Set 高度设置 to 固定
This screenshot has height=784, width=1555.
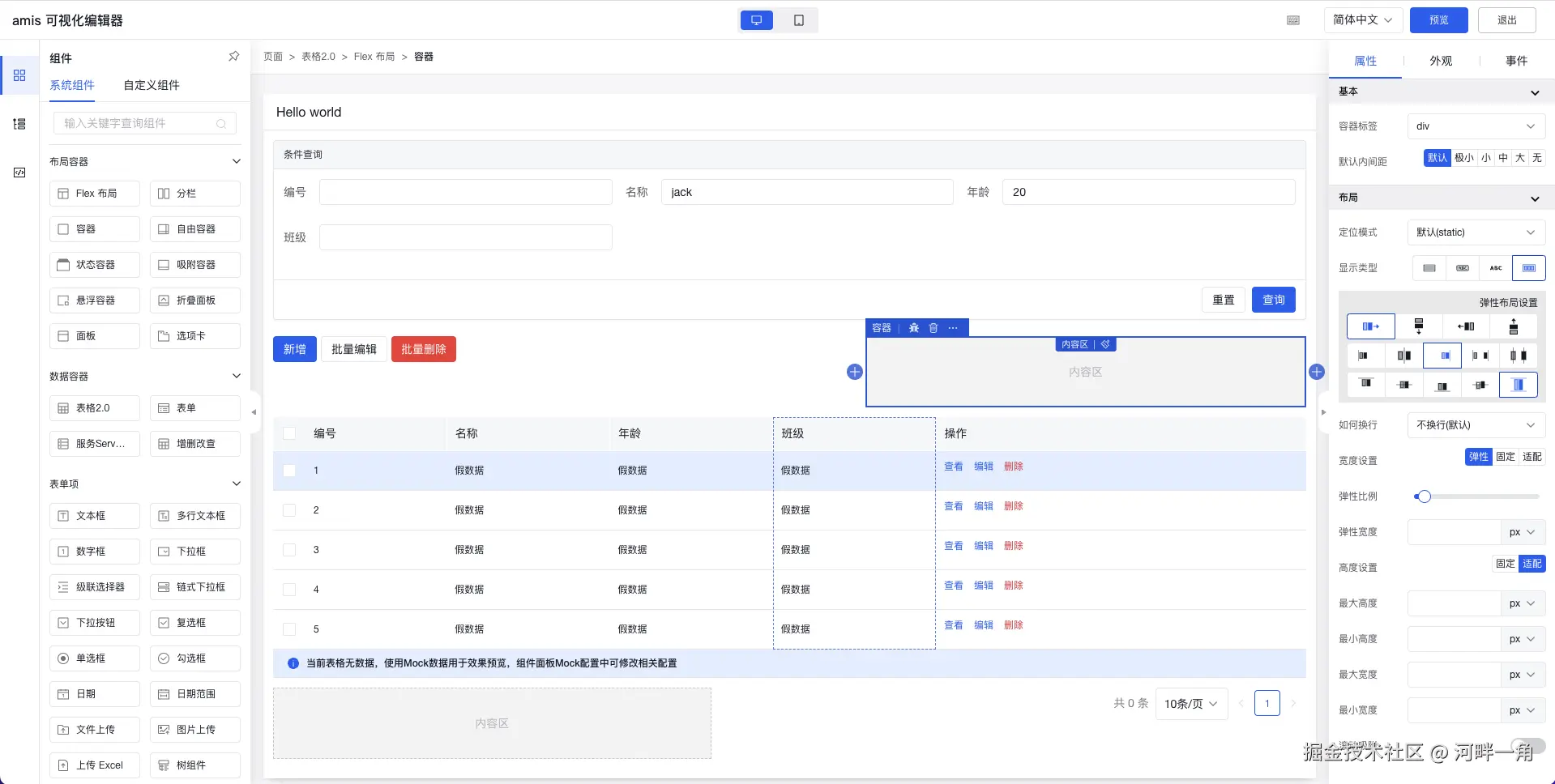[x=1506, y=564]
